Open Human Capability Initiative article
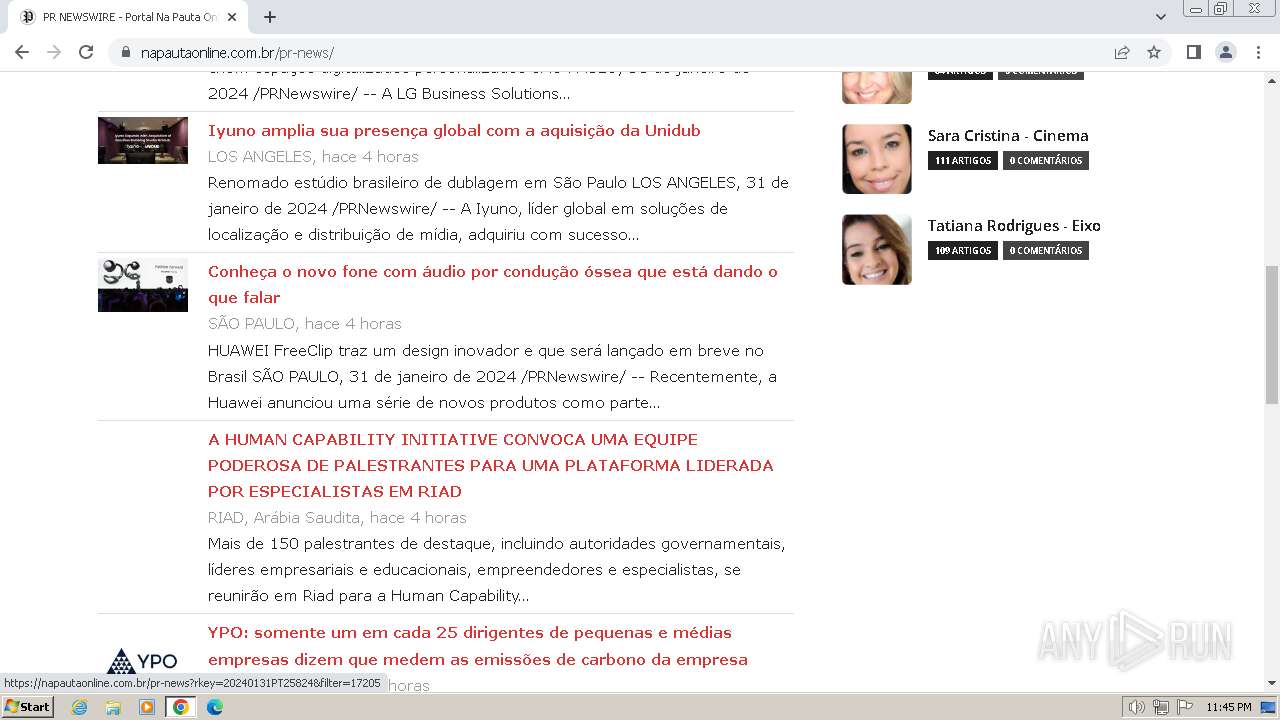Image resolution: width=1280 pixels, height=720 pixels. pos(491,465)
